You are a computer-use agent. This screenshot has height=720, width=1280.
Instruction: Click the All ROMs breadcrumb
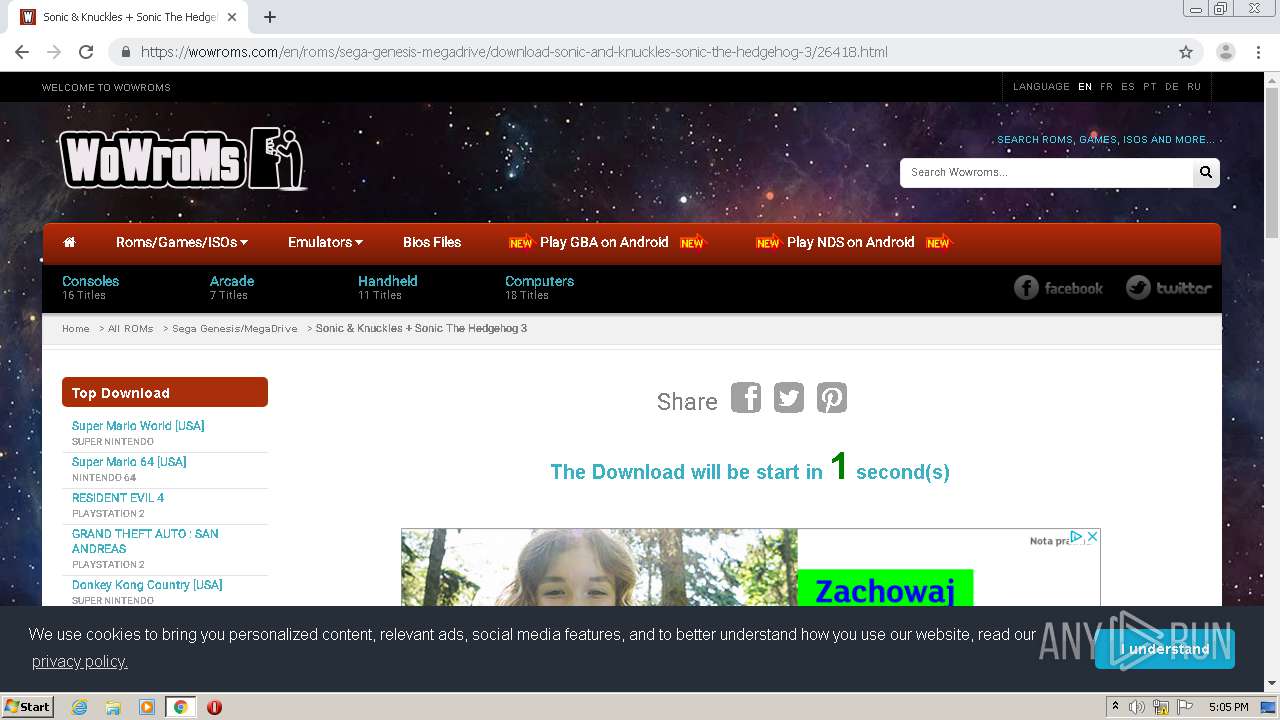131,328
